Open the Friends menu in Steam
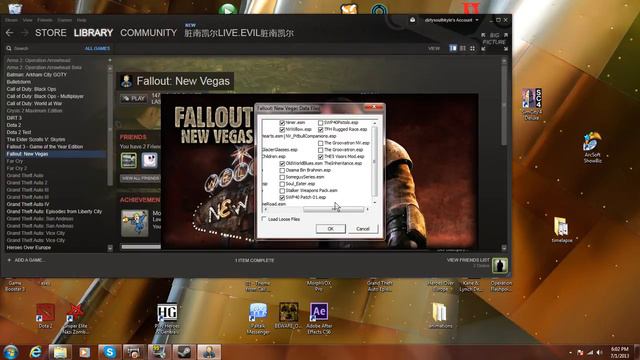Image resolution: width=640 pixels, height=360 pixels. click(x=45, y=20)
